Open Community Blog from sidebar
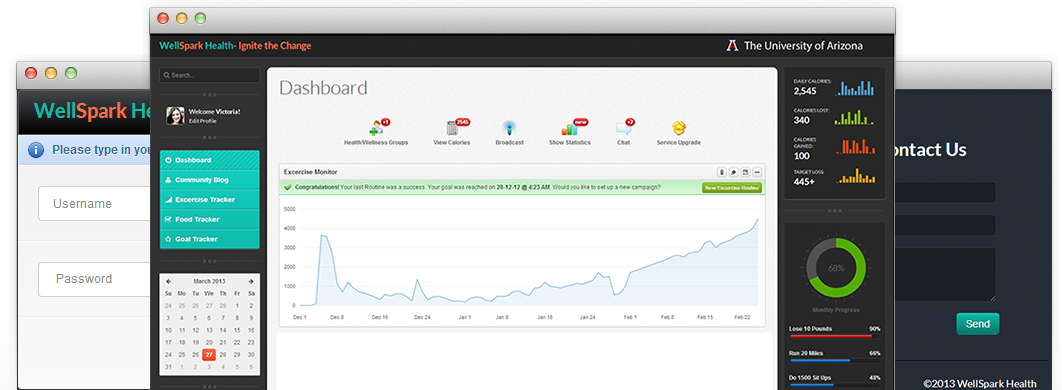The height and width of the screenshot is (390, 1062). point(209,180)
